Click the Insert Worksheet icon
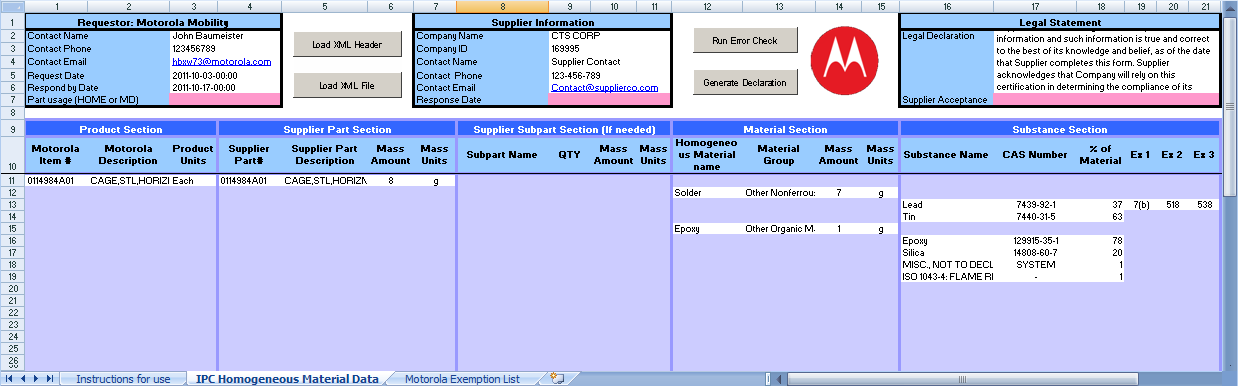 pyautogui.click(x=558, y=379)
